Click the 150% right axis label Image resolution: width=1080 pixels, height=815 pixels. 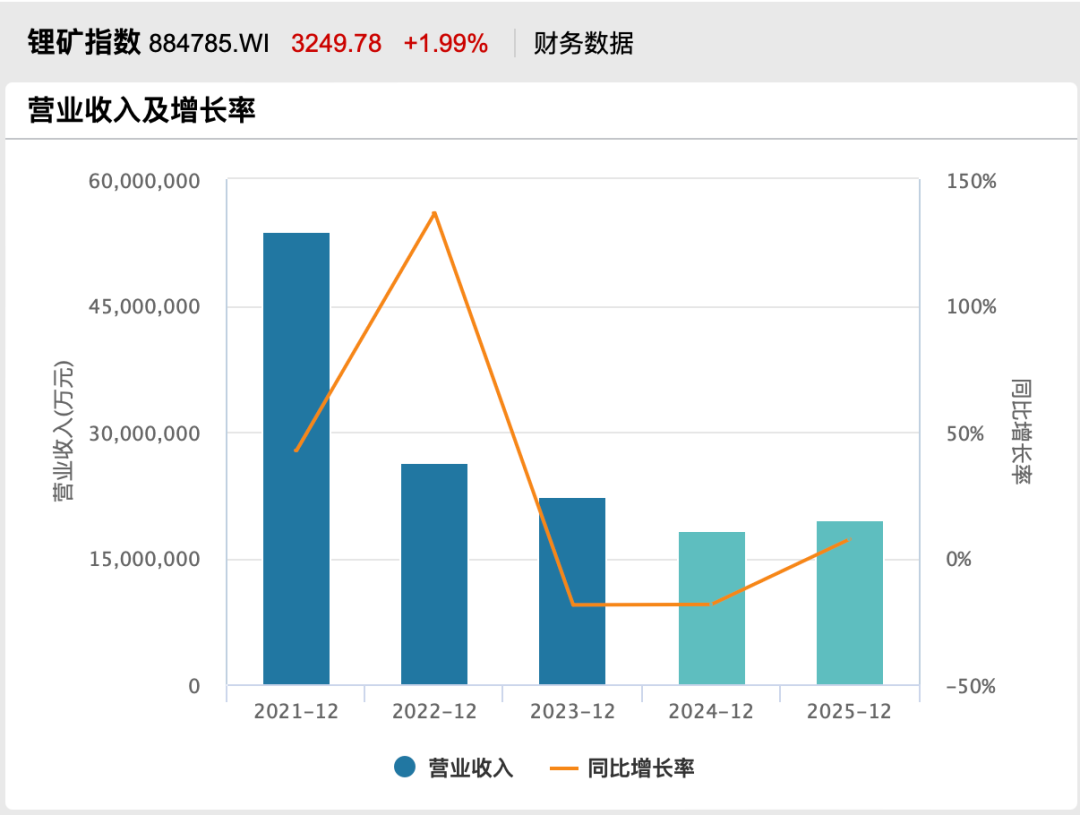tap(972, 181)
